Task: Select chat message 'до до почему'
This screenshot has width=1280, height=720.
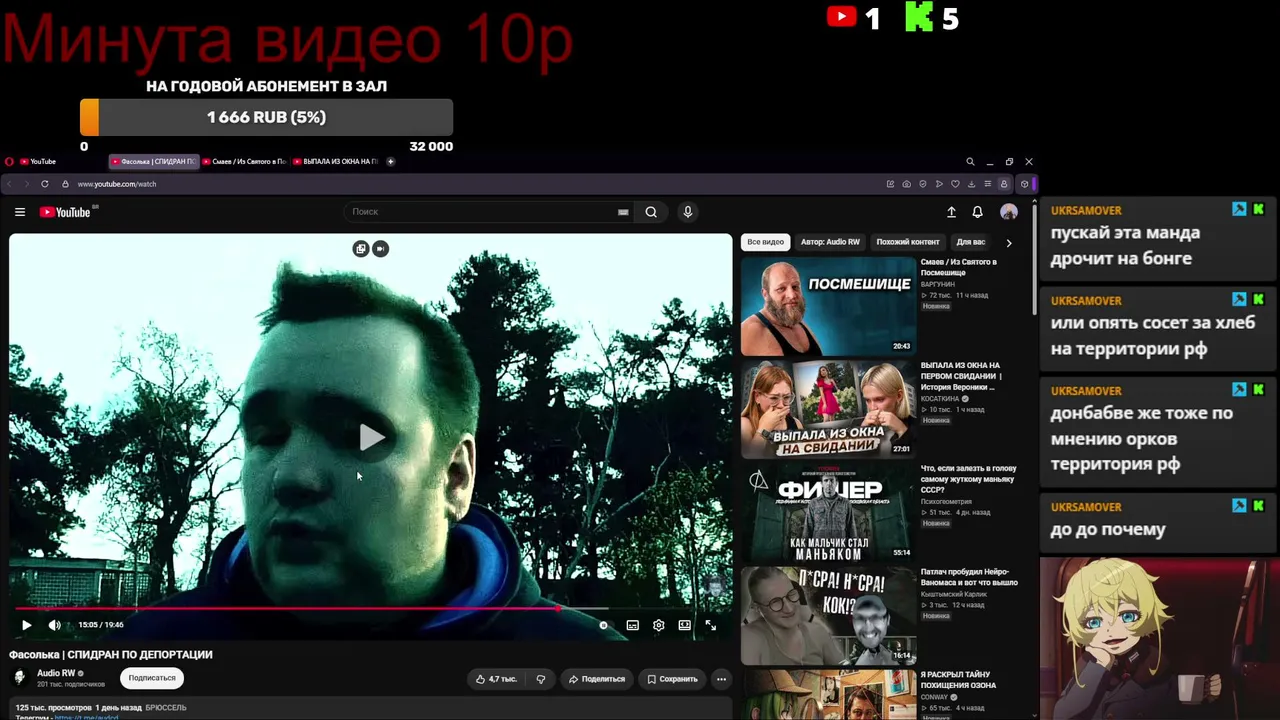Action: coord(1108,530)
